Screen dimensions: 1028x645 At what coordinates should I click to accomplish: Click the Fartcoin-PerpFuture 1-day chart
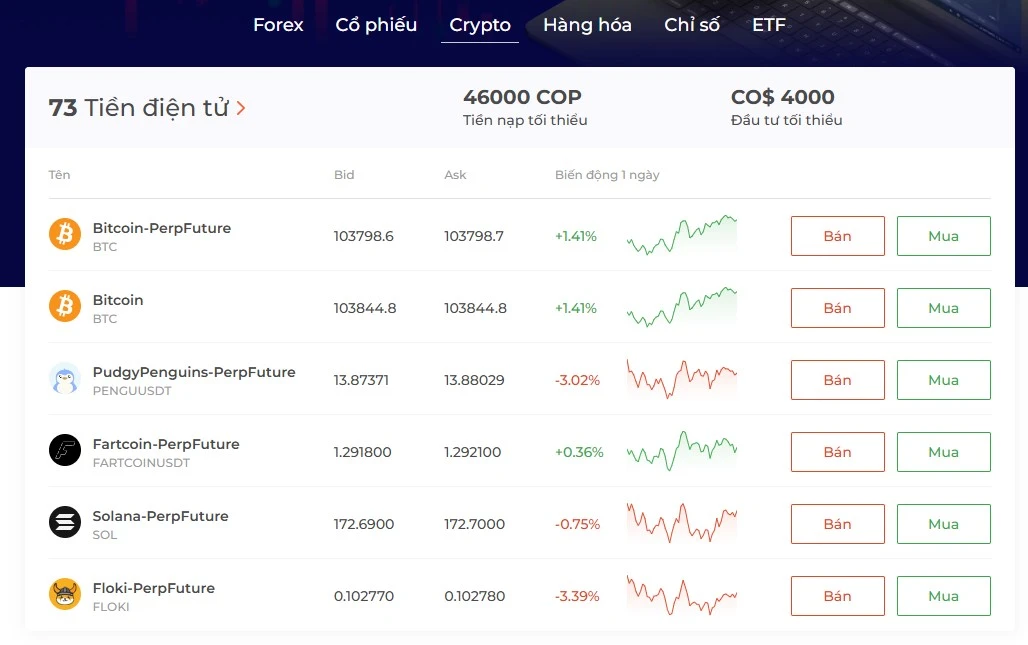pyautogui.click(x=682, y=451)
